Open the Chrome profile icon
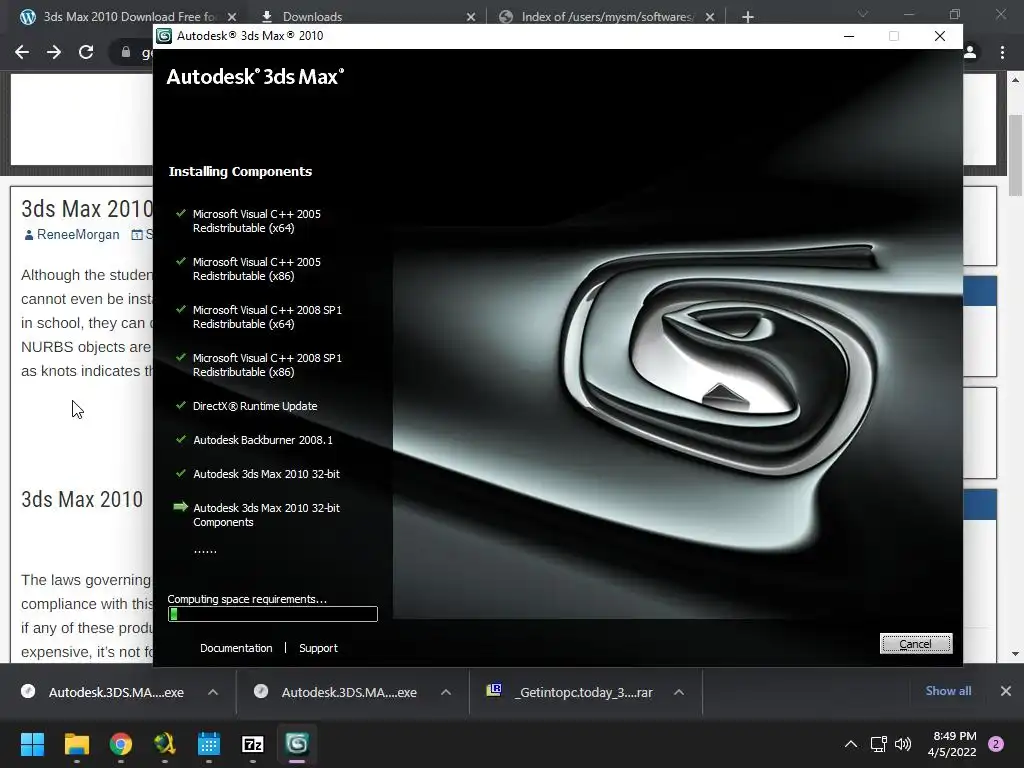 coord(970,52)
